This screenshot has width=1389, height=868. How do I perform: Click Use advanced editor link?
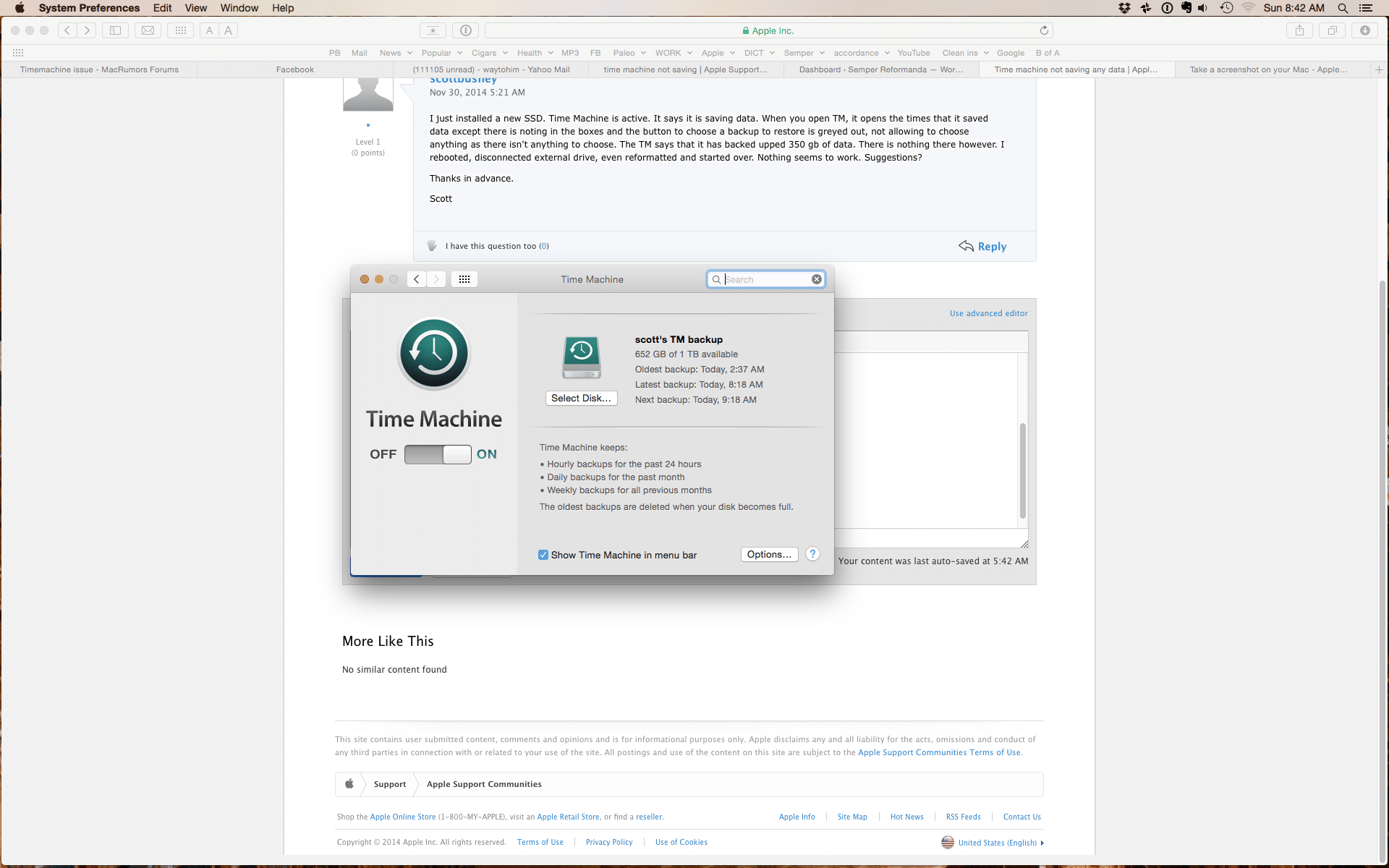coord(988,313)
